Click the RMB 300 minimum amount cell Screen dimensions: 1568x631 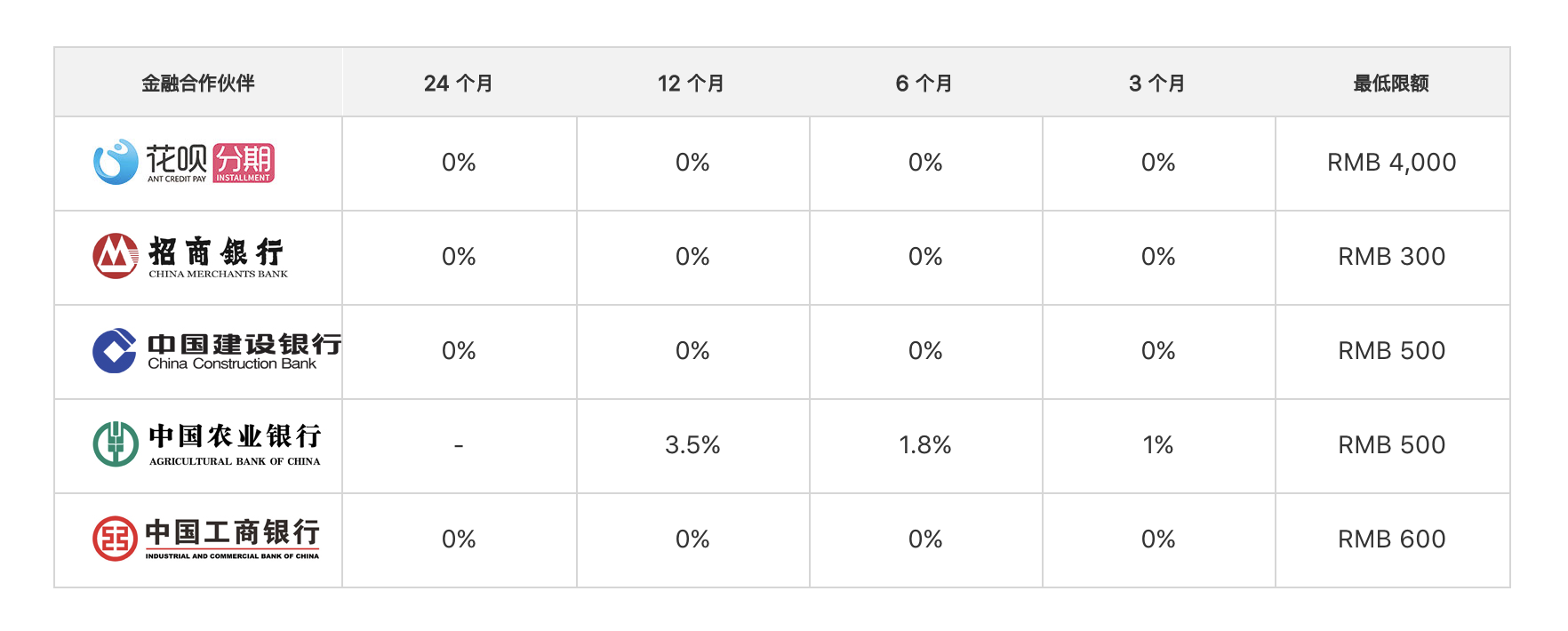1392,257
